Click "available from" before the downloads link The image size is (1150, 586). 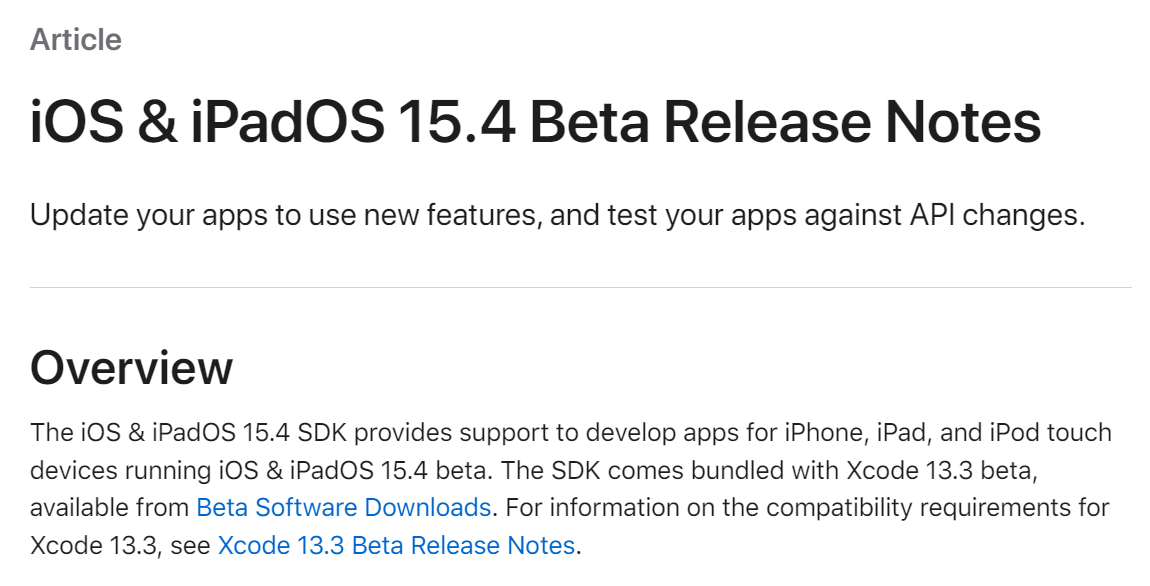click(109, 507)
